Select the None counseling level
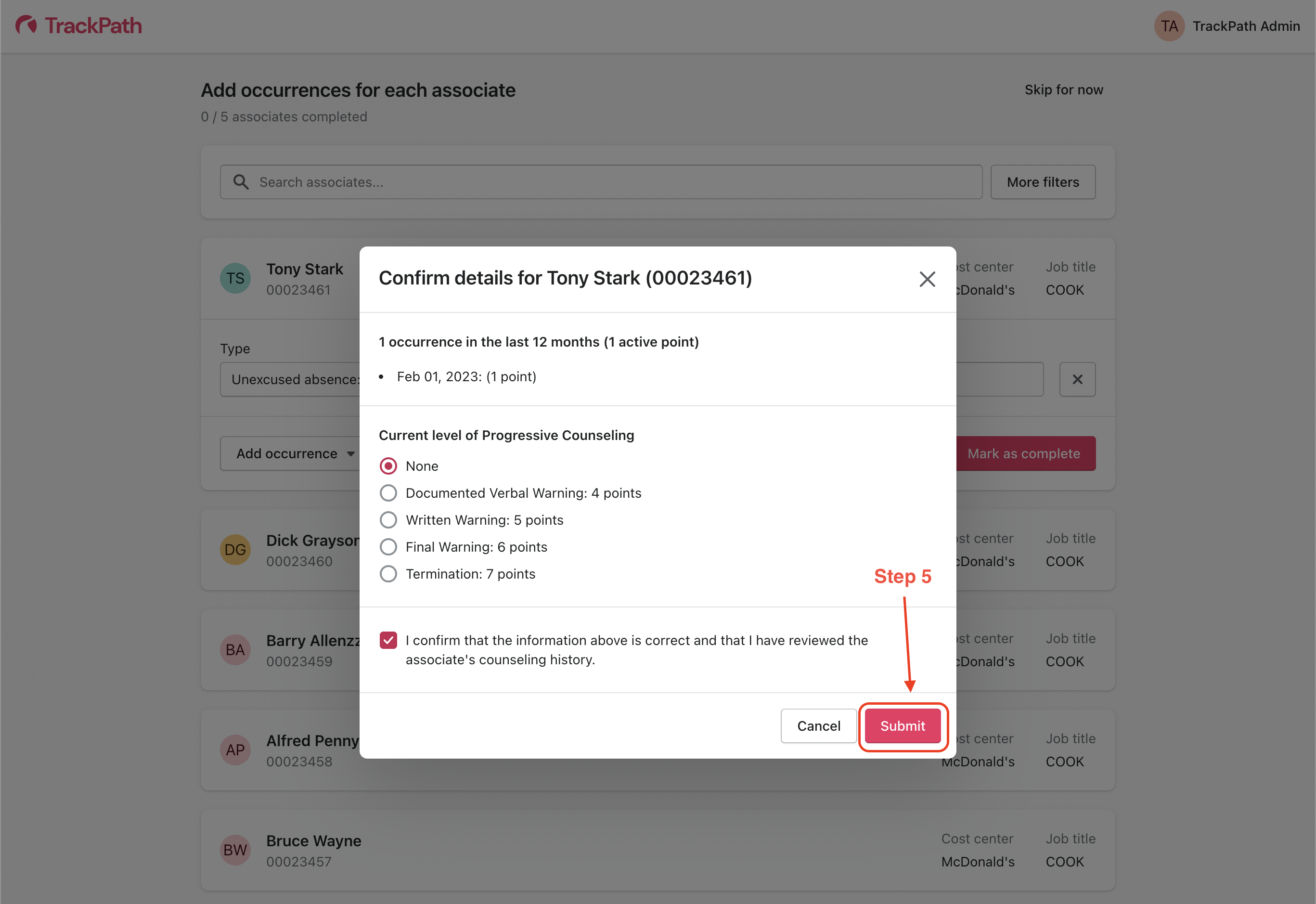This screenshot has height=904, width=1316. (x=388, y=466)
